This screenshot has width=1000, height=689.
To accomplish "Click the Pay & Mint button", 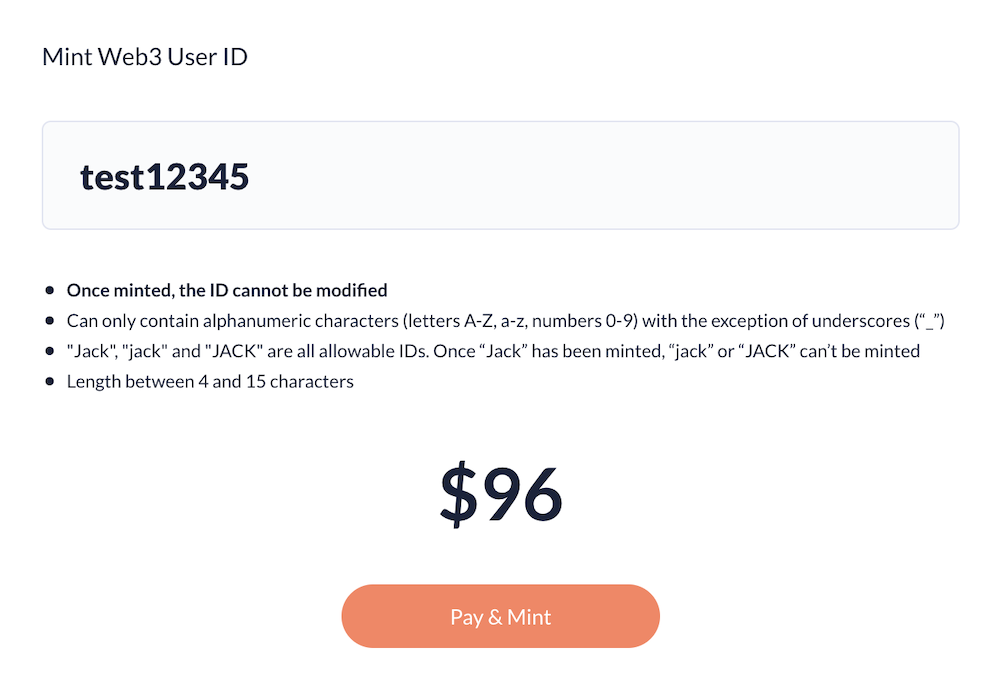I will click(500, 616).
